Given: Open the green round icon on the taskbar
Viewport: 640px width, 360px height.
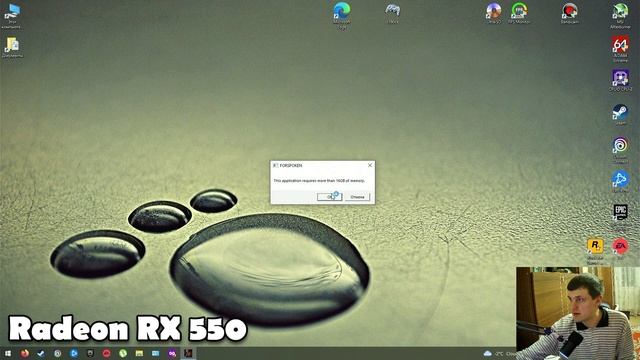Looking at the screenshot, I should [123, 353].
